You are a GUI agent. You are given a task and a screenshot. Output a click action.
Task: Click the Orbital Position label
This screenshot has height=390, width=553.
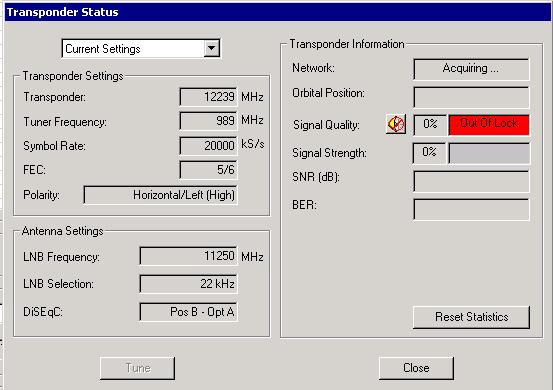coord(328,93)
